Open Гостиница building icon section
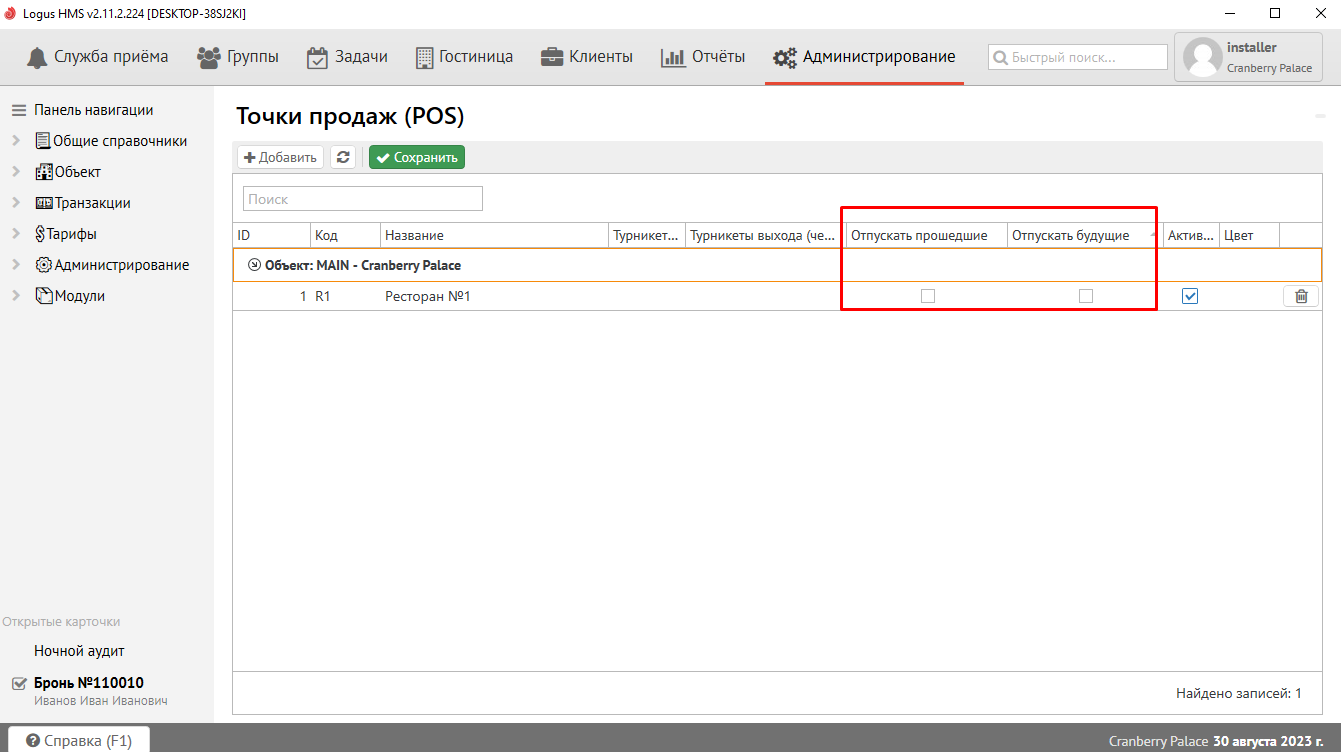 pyautogui.click(x=424, y=57)
